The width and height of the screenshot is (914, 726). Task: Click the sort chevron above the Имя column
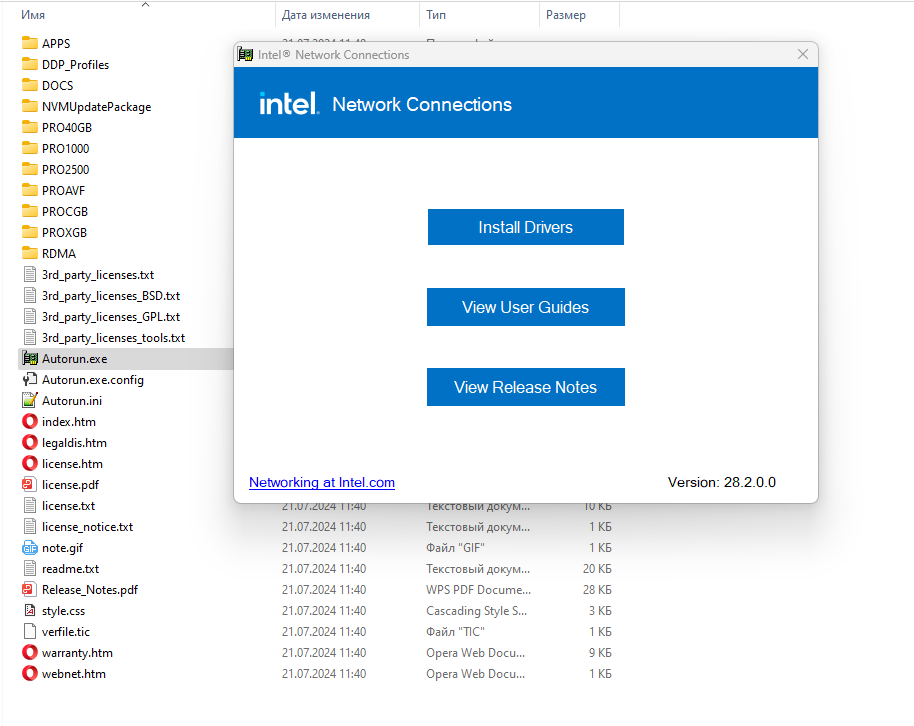[x=146, y=5]
